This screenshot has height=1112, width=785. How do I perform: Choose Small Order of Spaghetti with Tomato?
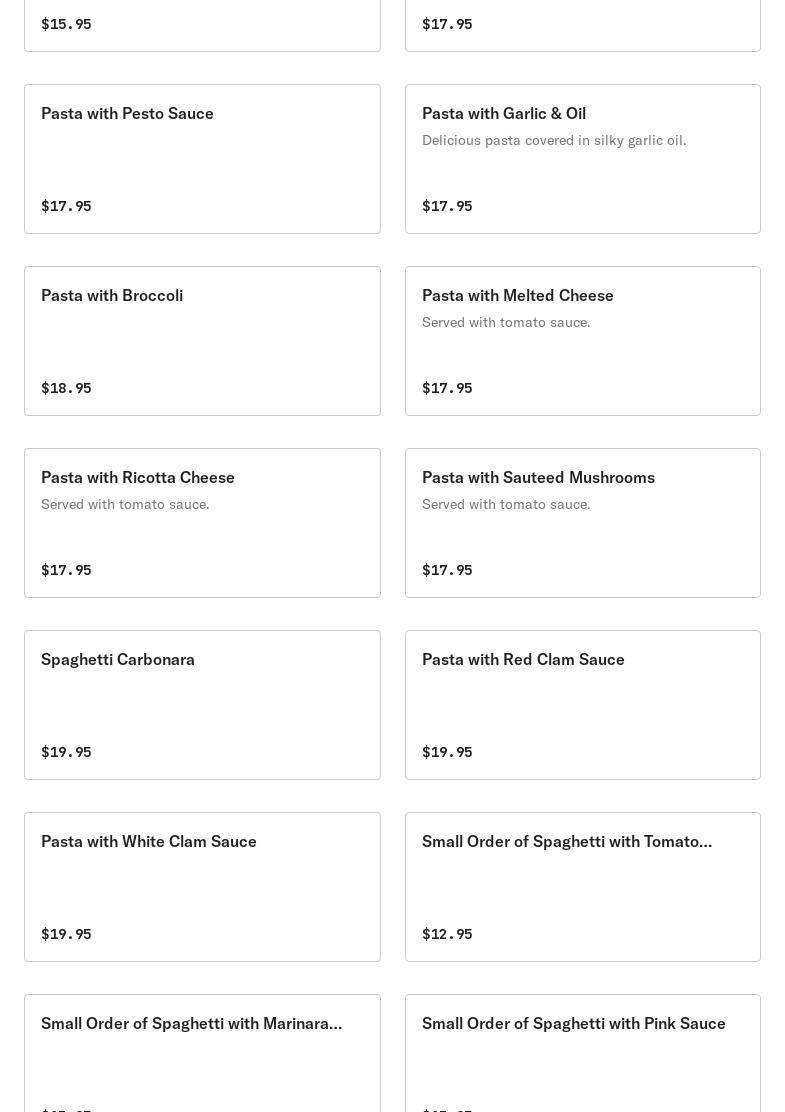pos(582,887)
